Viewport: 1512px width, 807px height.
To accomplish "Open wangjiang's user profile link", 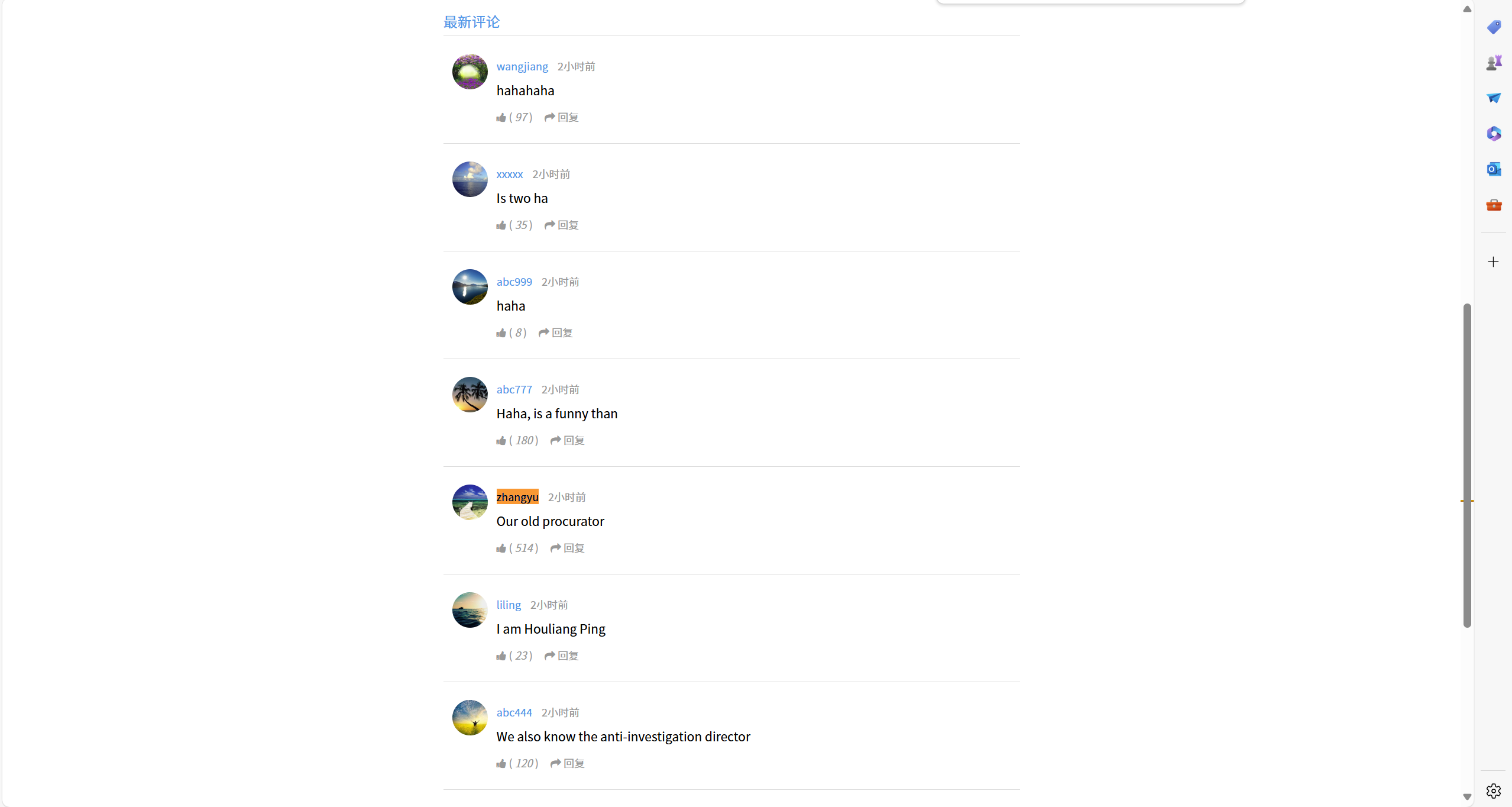I will [522, 66].
